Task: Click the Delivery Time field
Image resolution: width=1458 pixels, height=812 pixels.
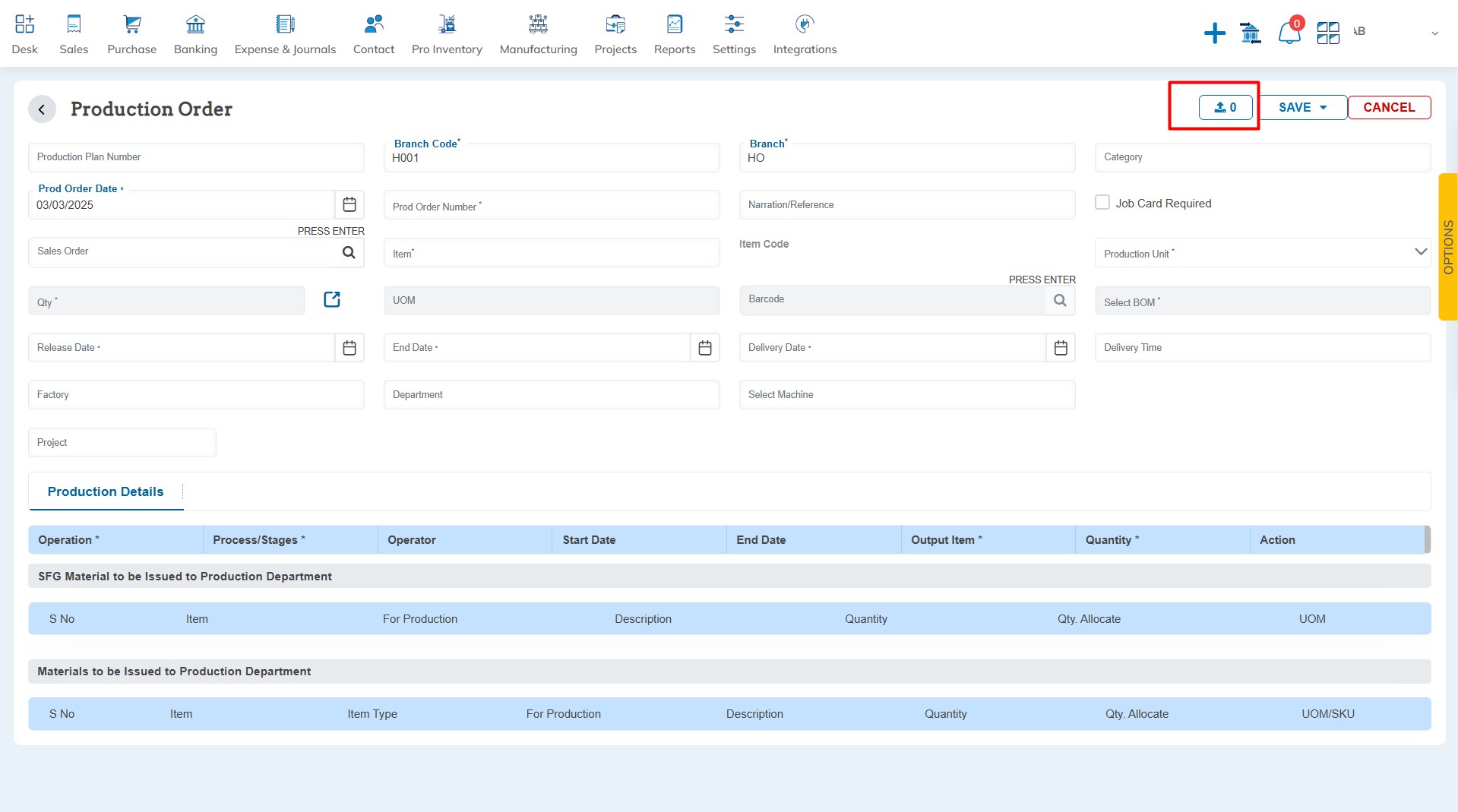Action: (1263, 347)
